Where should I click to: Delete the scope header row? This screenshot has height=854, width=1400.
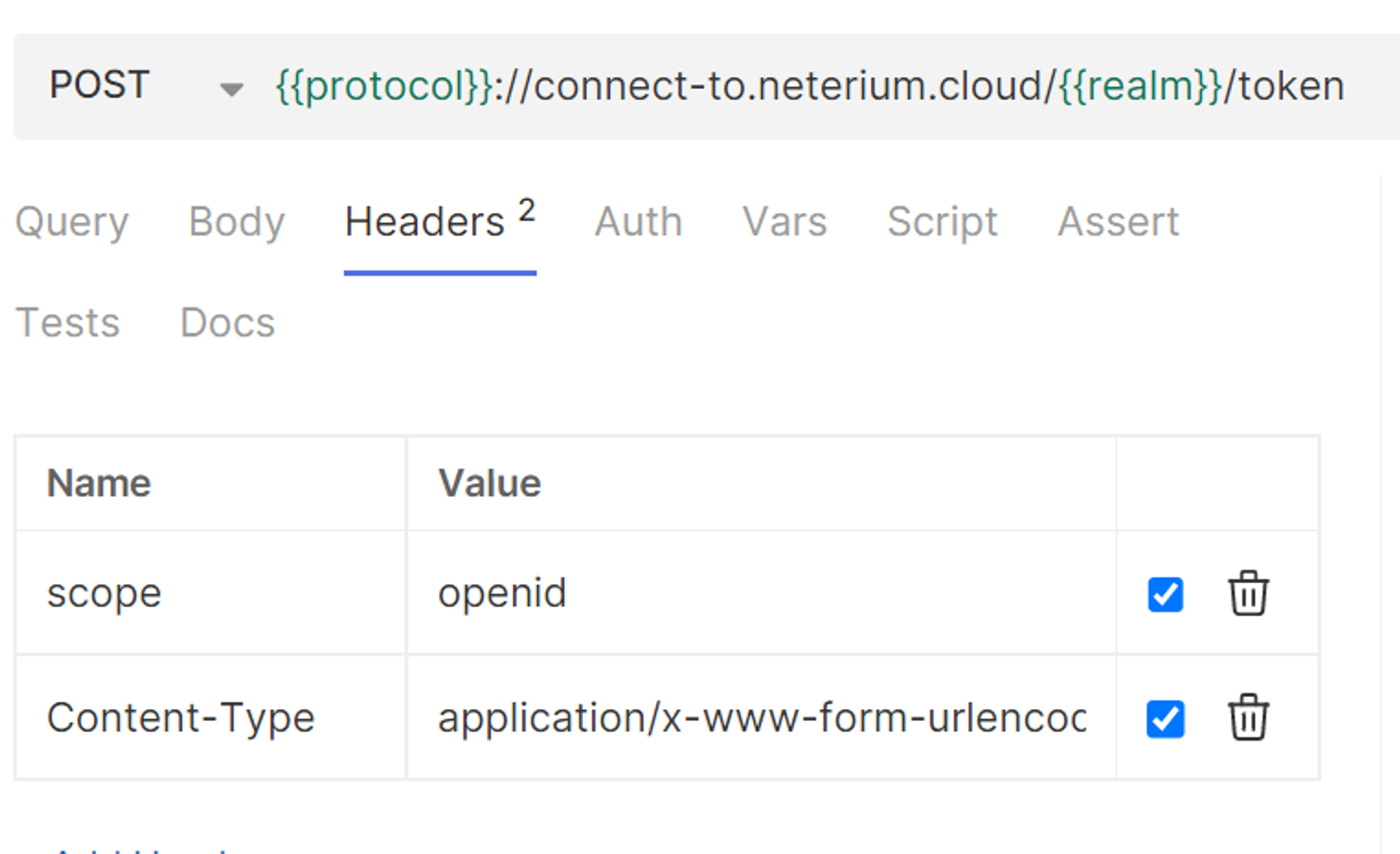[1248, 594]
